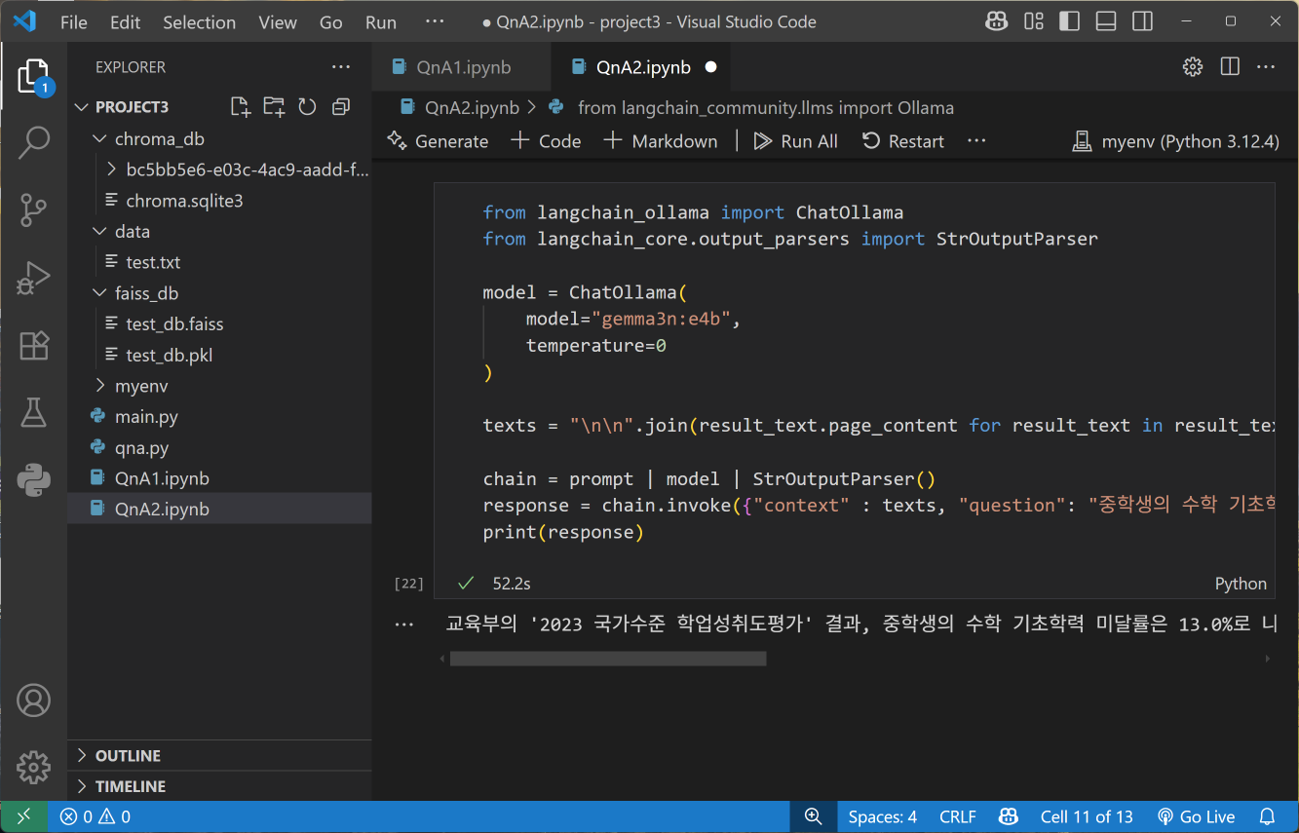Open the Edit menu

125,22
